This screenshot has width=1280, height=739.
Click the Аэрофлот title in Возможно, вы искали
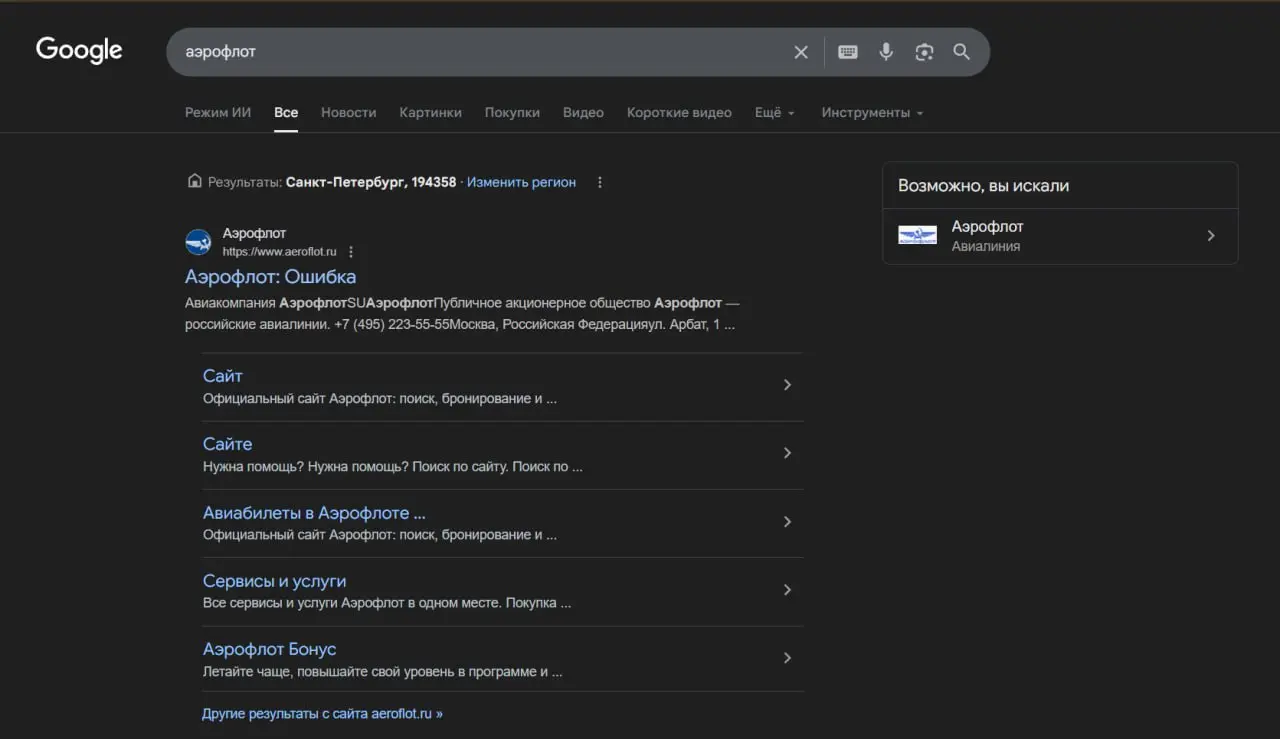coord(987,227)
